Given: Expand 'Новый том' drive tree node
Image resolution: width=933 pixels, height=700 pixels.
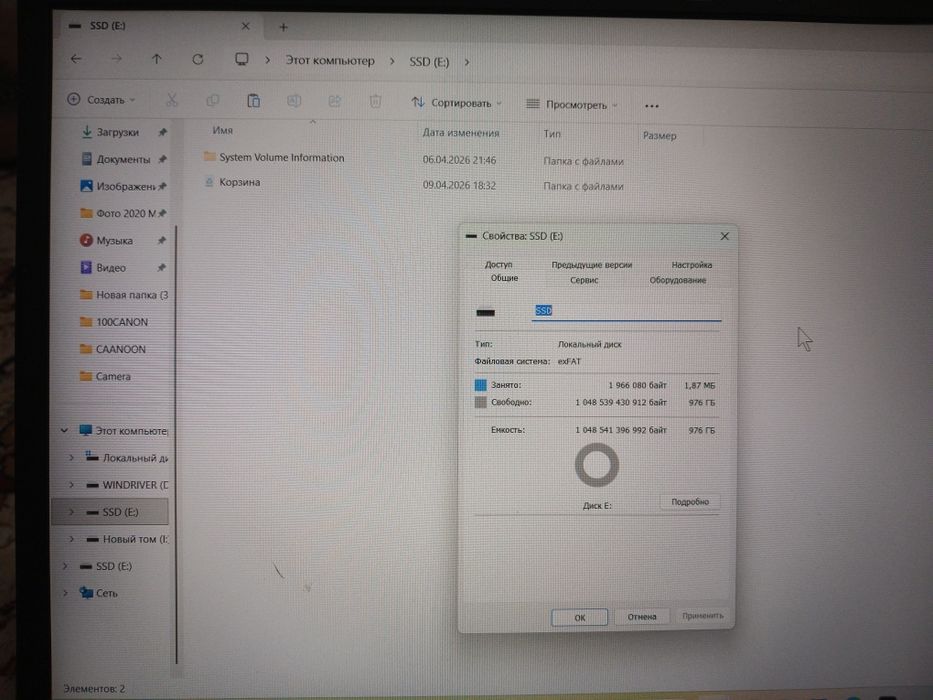Looking at the screenshot, I should pyautogui.click(x=71, y=539).
